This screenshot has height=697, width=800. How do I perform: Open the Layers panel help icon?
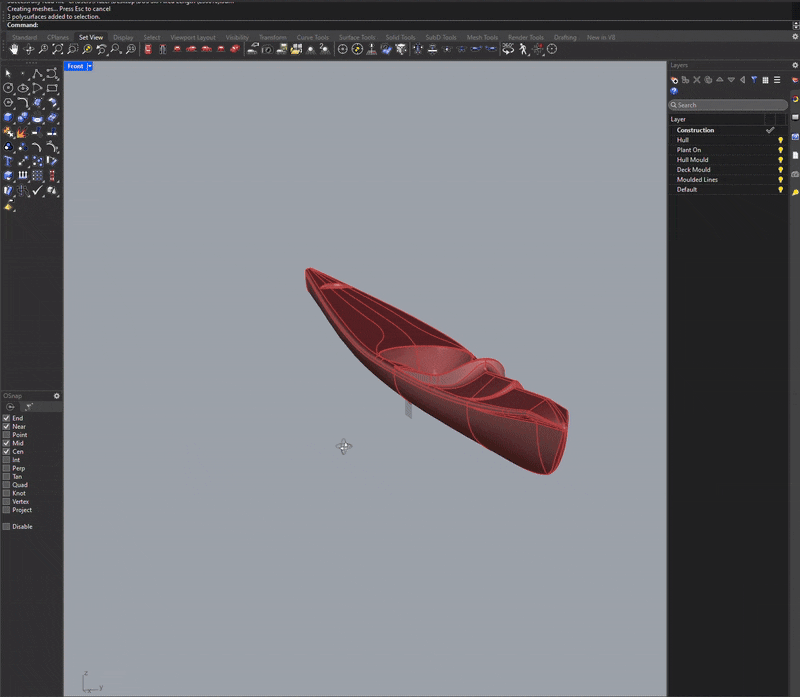coord(674,91)
